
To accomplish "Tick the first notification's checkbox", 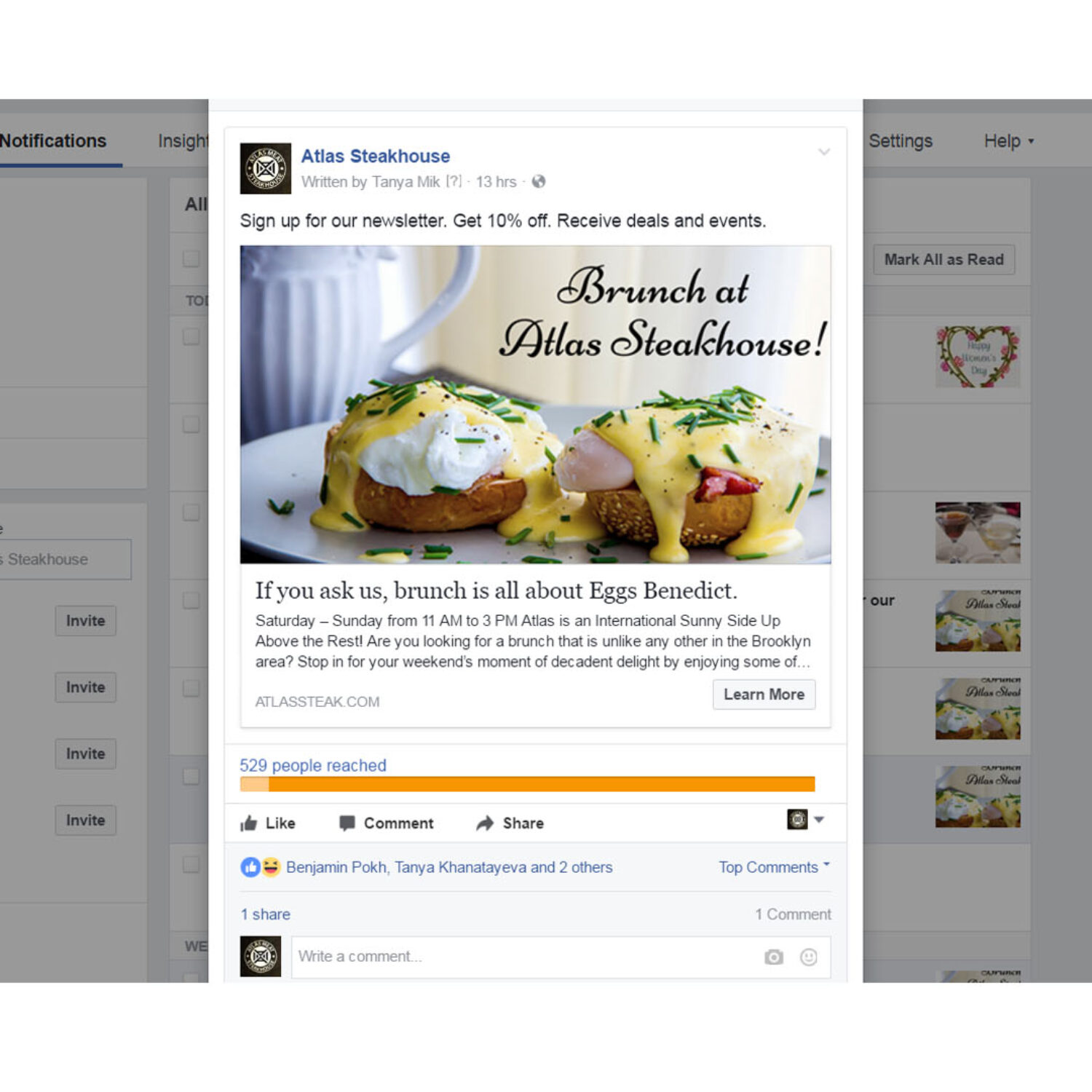I will coord(191,336).
